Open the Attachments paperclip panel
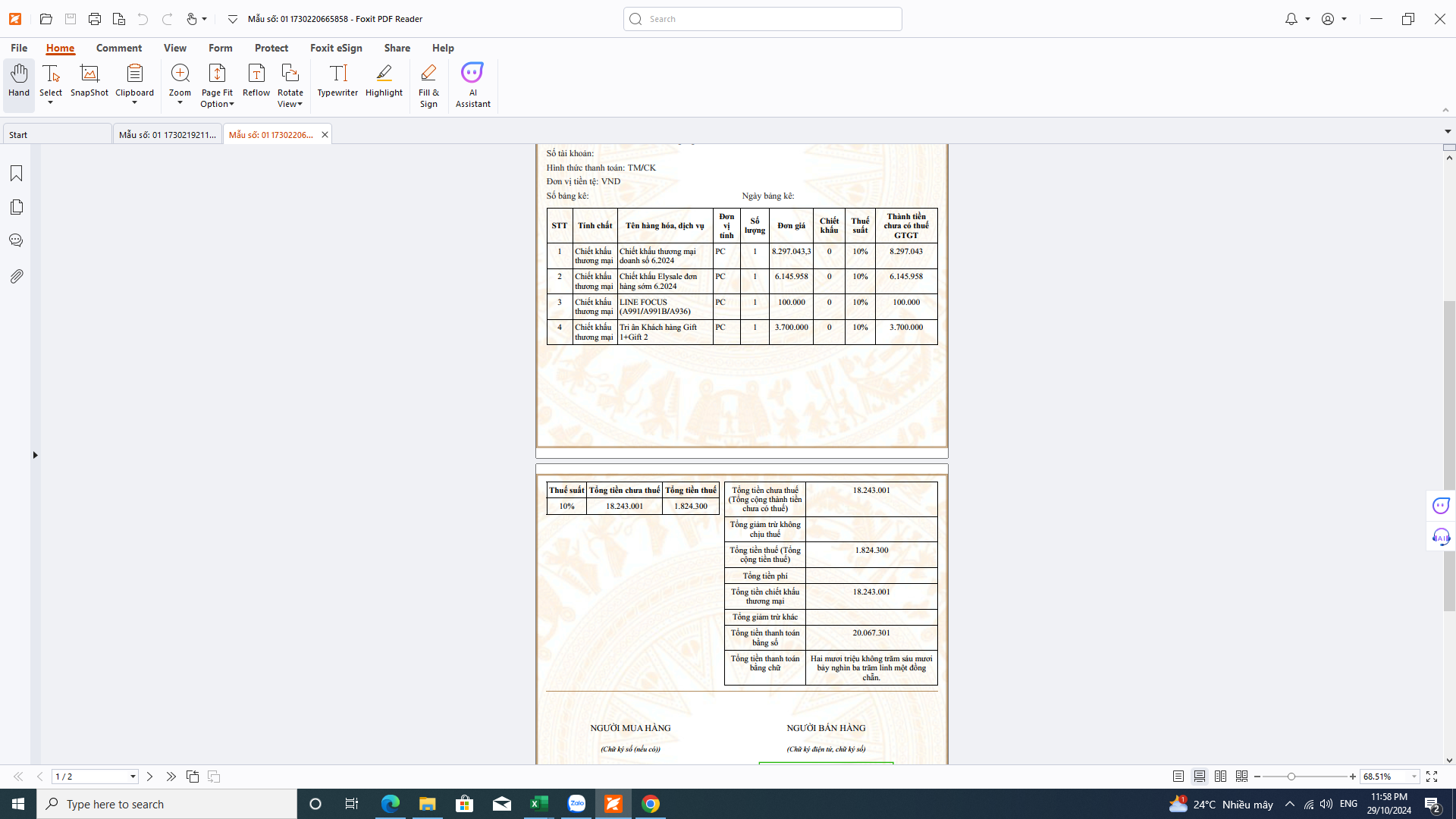Screen dimensions: 1456x819 coord(16,276)
